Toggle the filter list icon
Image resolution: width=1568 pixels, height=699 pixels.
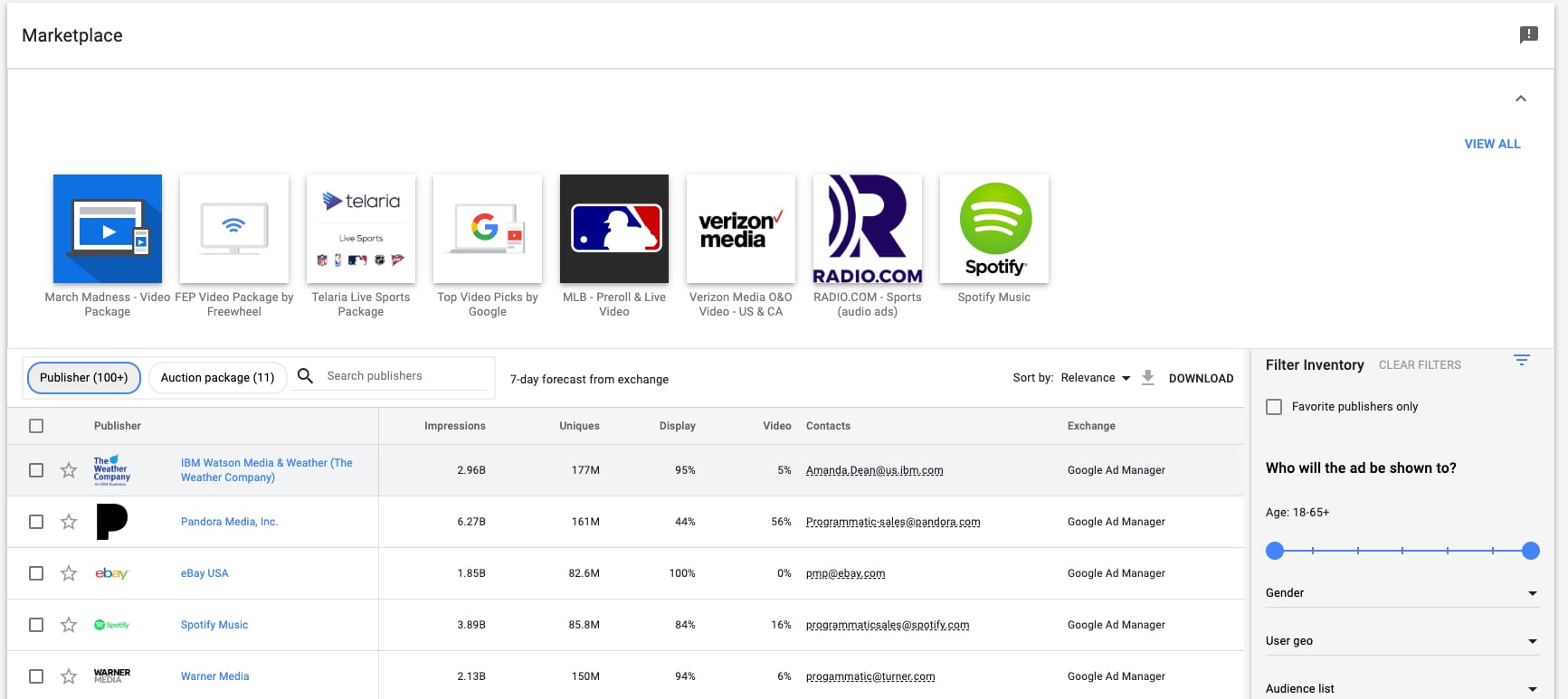[x=1522, y=360]
